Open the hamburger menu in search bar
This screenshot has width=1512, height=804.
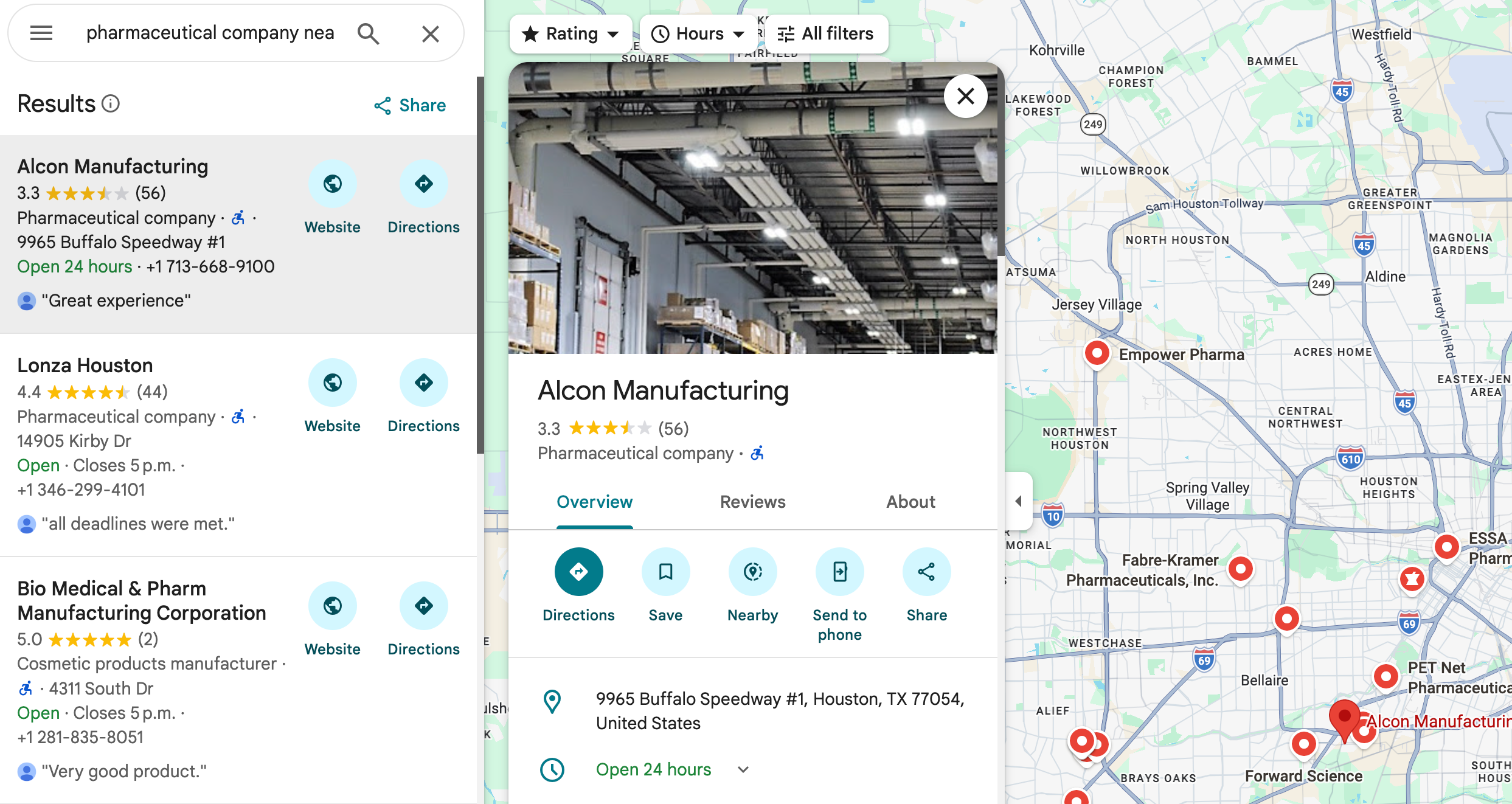41,33
